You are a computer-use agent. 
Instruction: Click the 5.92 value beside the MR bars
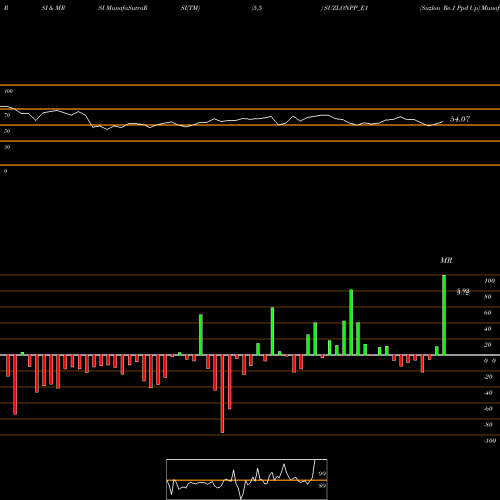[463, 292]
